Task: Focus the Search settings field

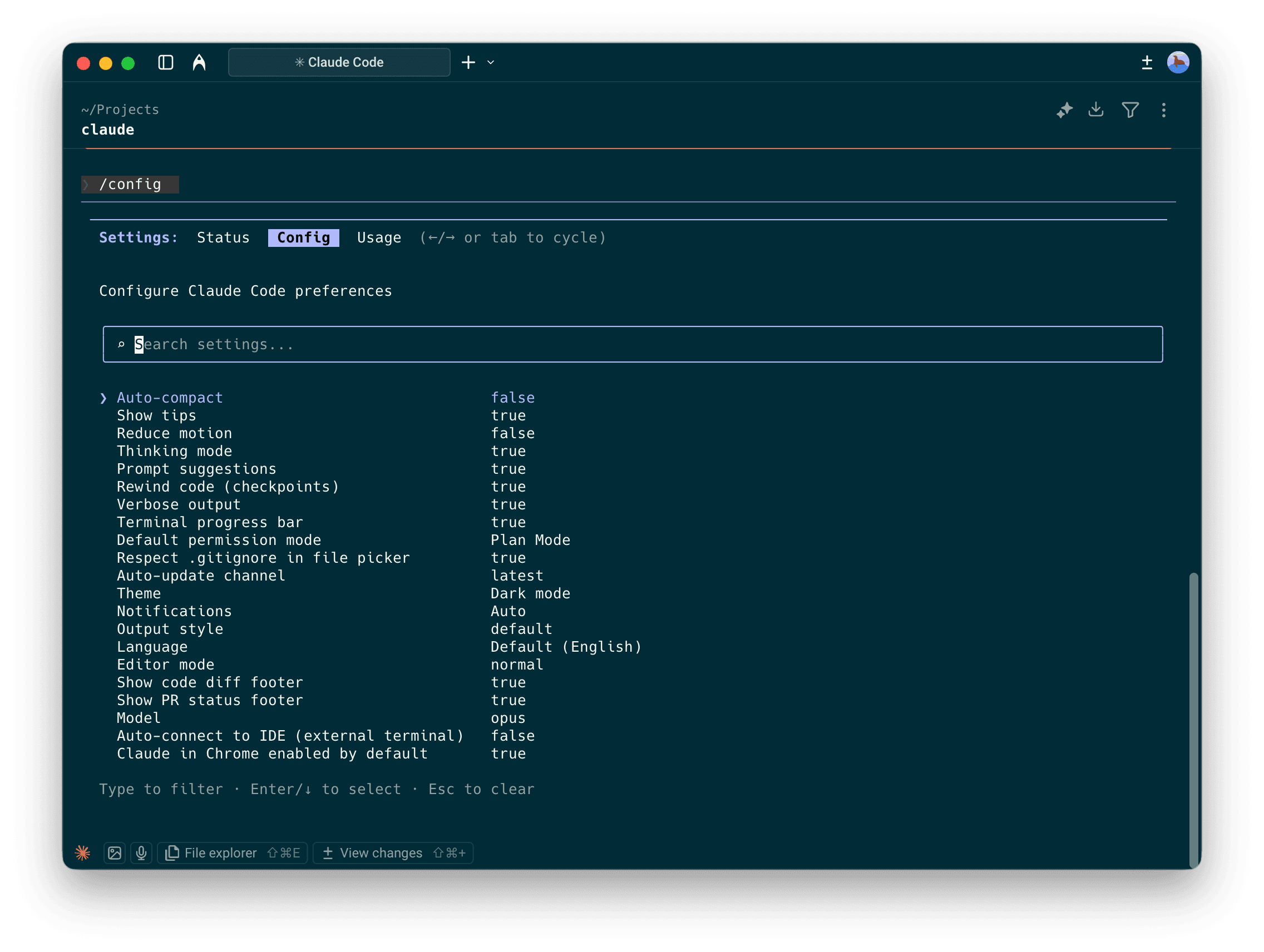Action: pos(632,344)
